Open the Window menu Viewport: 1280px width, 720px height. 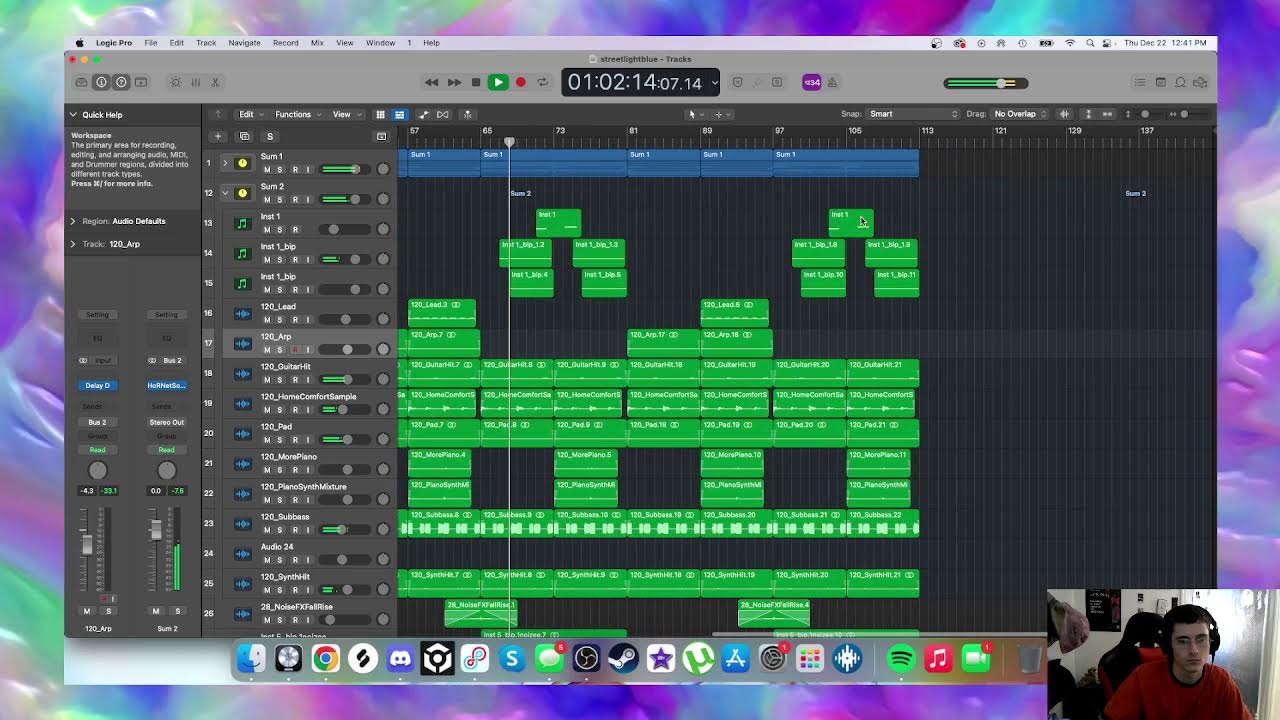(x=380, y=43)
